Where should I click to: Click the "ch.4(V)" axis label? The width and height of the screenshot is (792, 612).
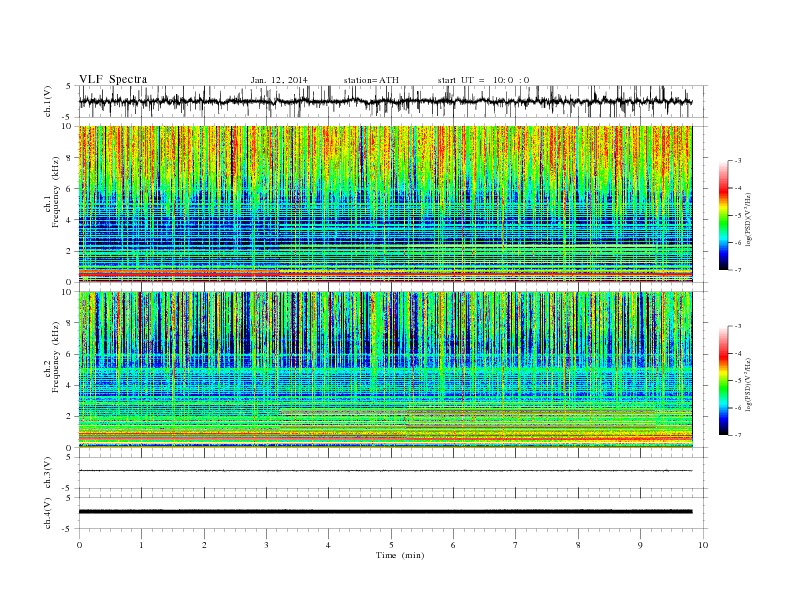(x=48, y=513)
